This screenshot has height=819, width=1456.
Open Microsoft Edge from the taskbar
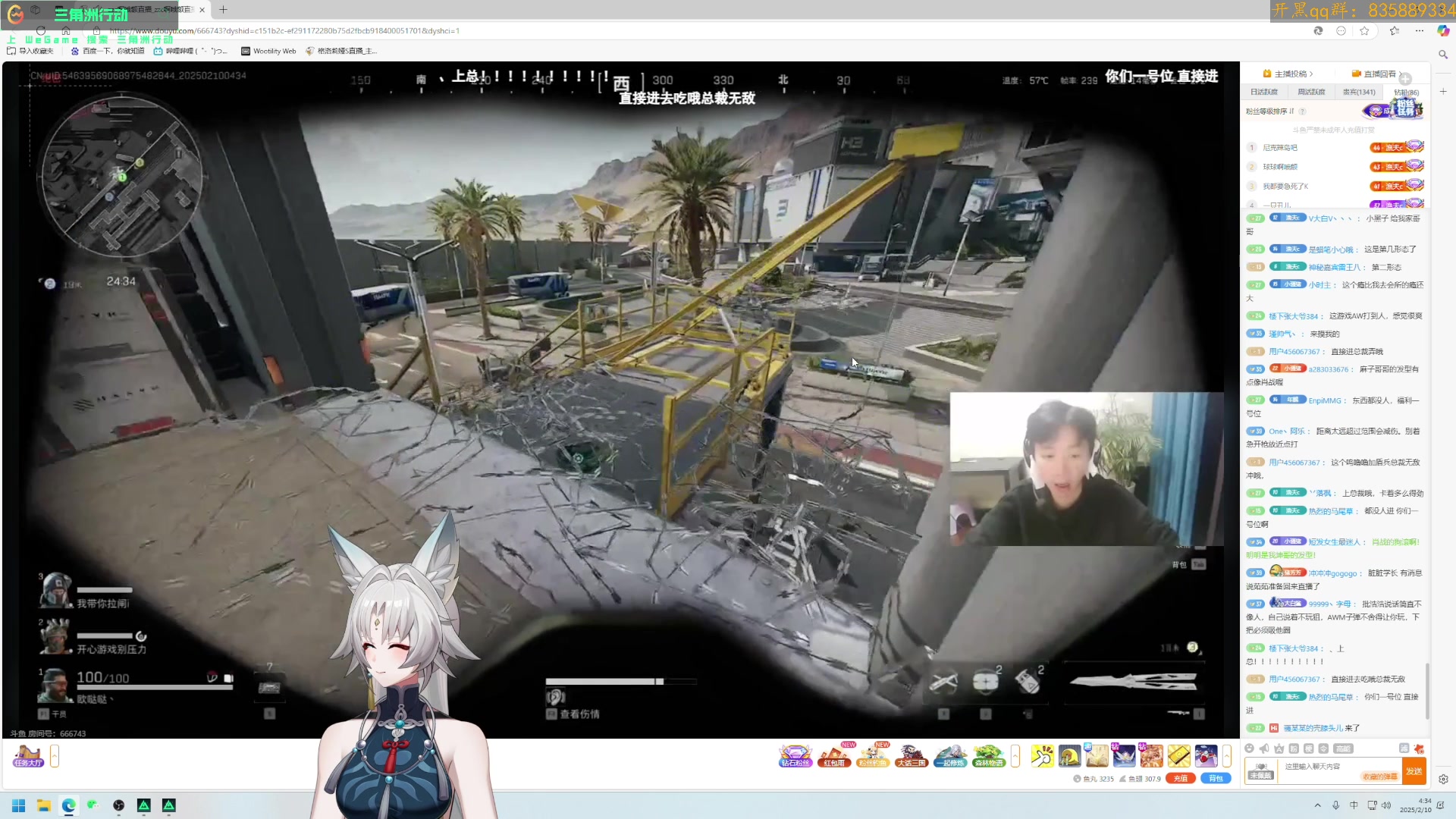pyautogui.click(x=69, y=805)
